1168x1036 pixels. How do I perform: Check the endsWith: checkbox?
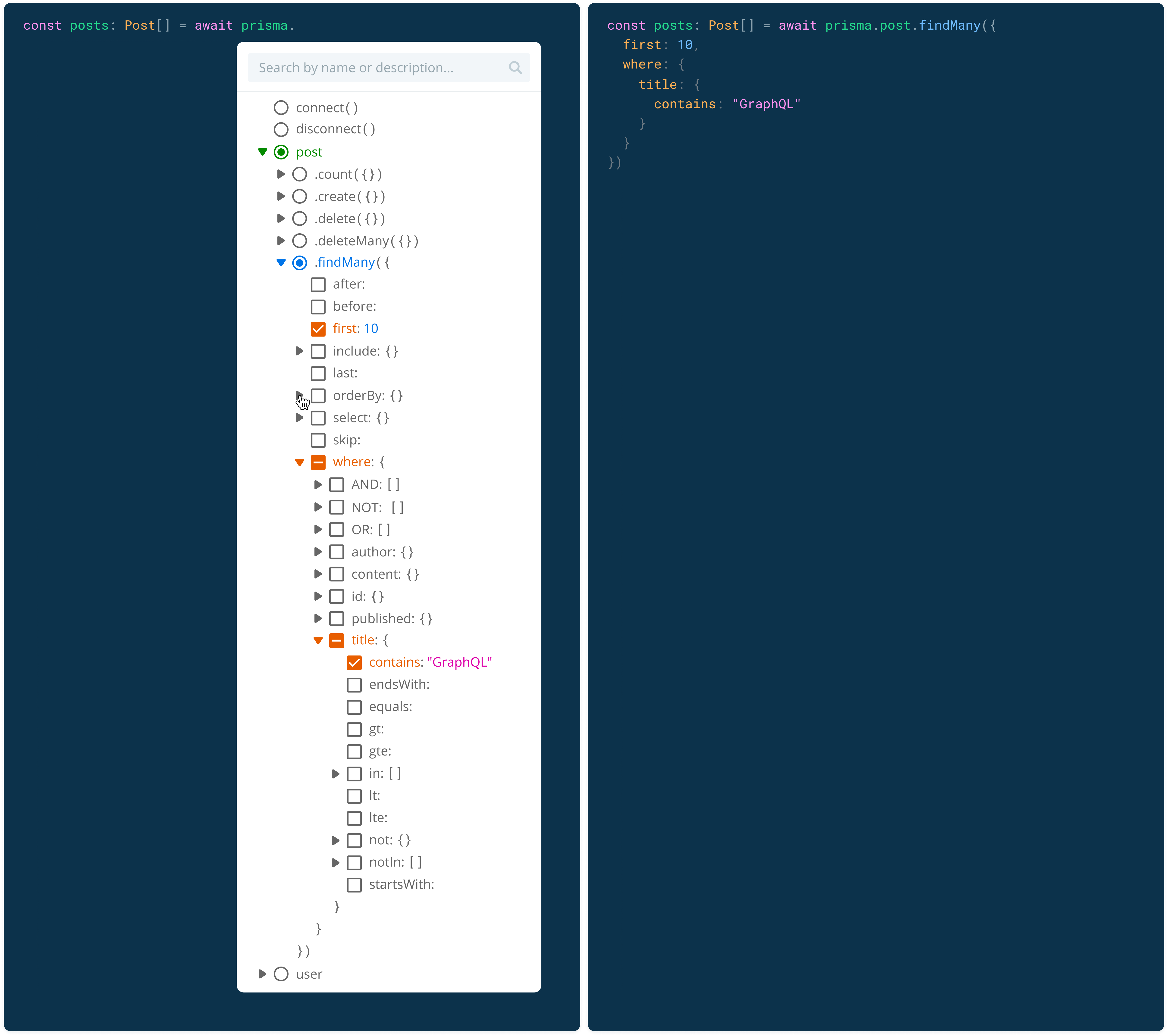pyautogui.click(x=354, y=685)
